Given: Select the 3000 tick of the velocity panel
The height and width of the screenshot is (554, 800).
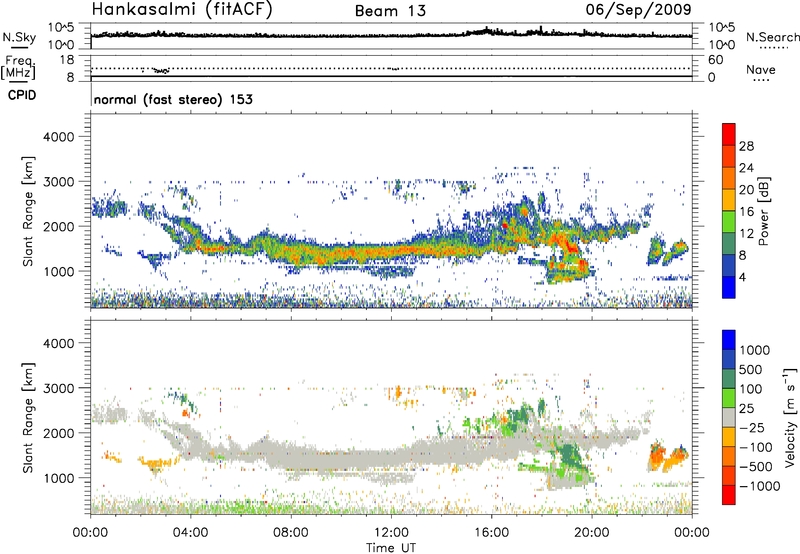Looking at the screenshot, I should coord(58,388).
